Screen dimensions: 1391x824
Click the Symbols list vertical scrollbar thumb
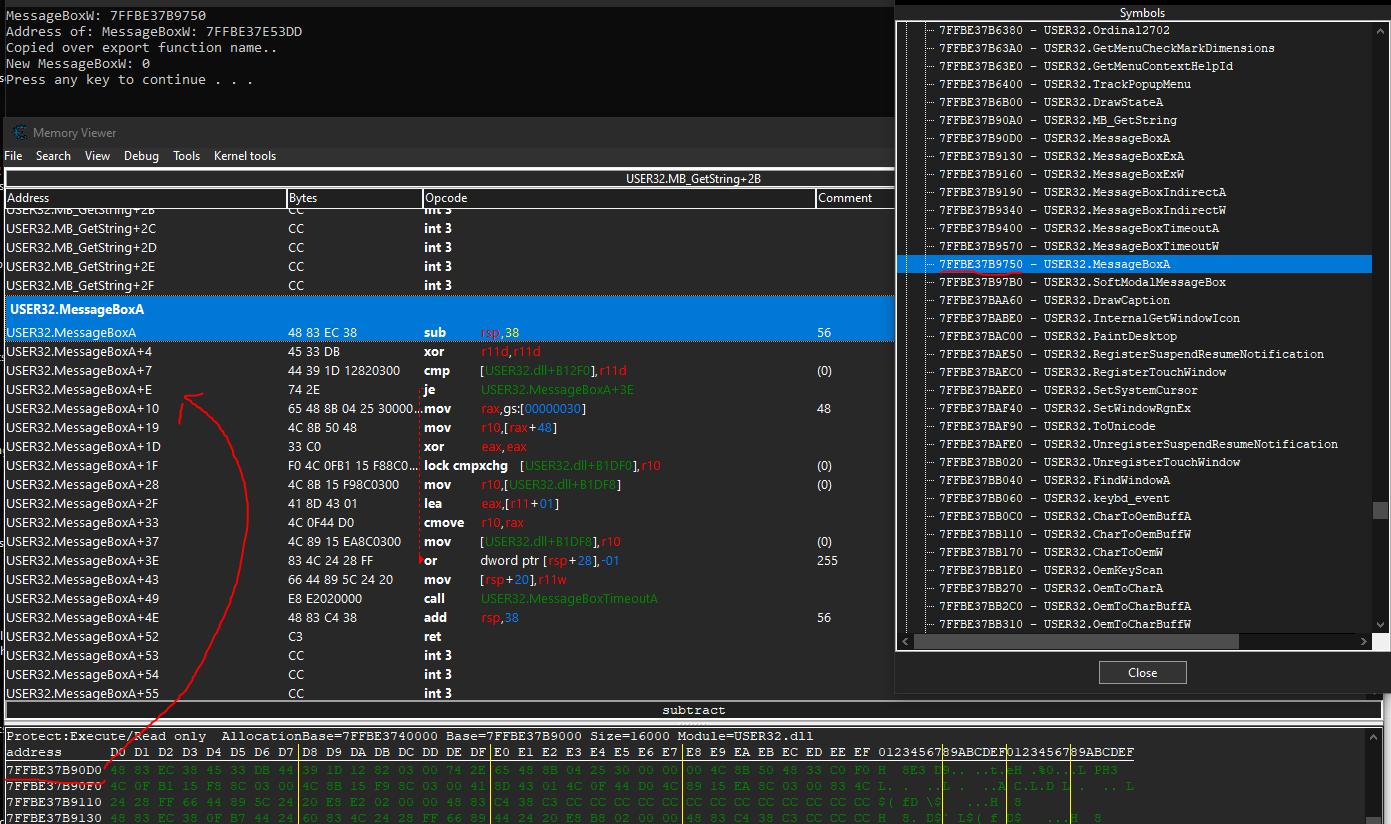pos(1380,510)
